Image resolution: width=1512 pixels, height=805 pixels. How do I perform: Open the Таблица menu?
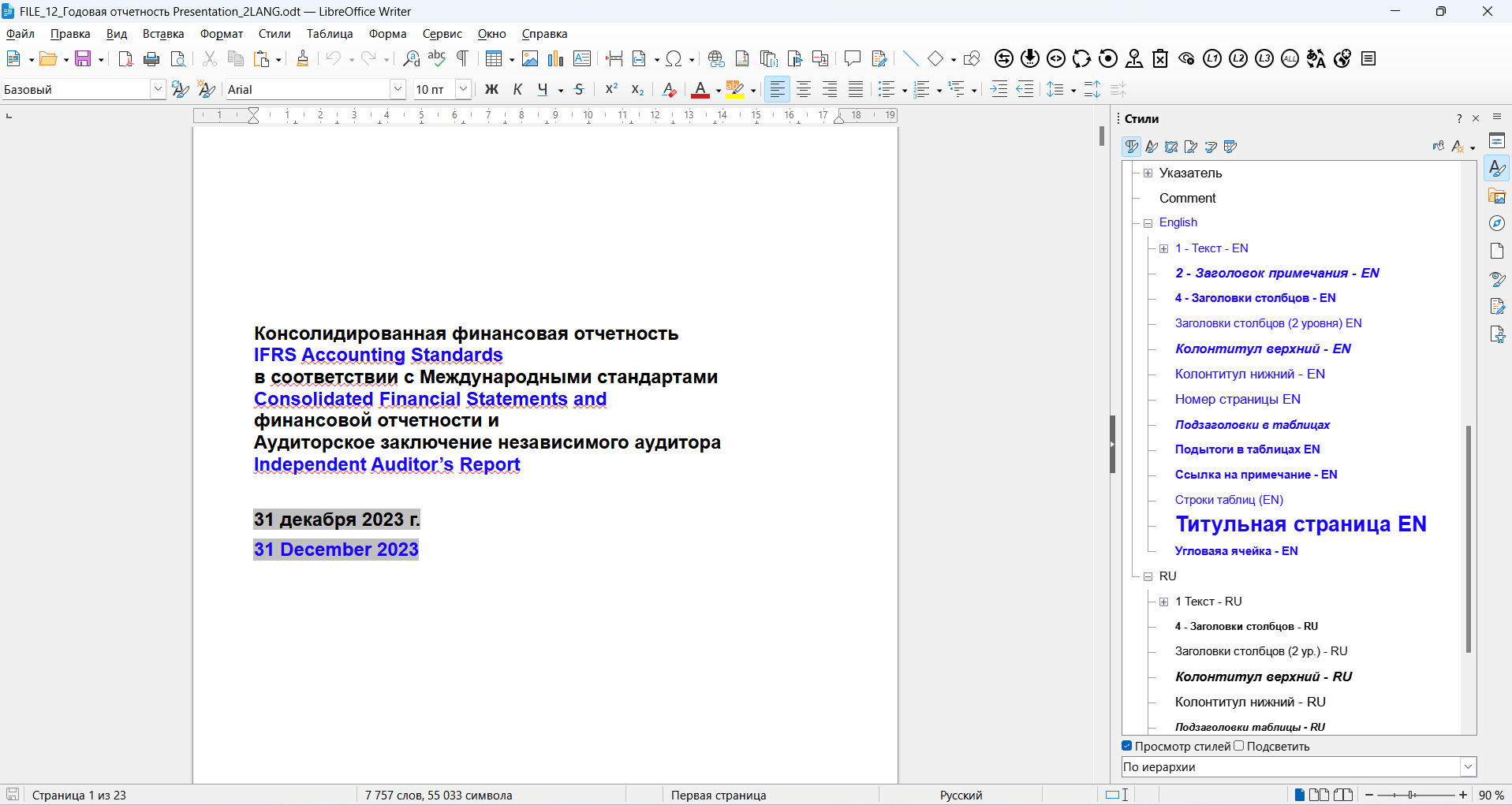click(330, 34)
